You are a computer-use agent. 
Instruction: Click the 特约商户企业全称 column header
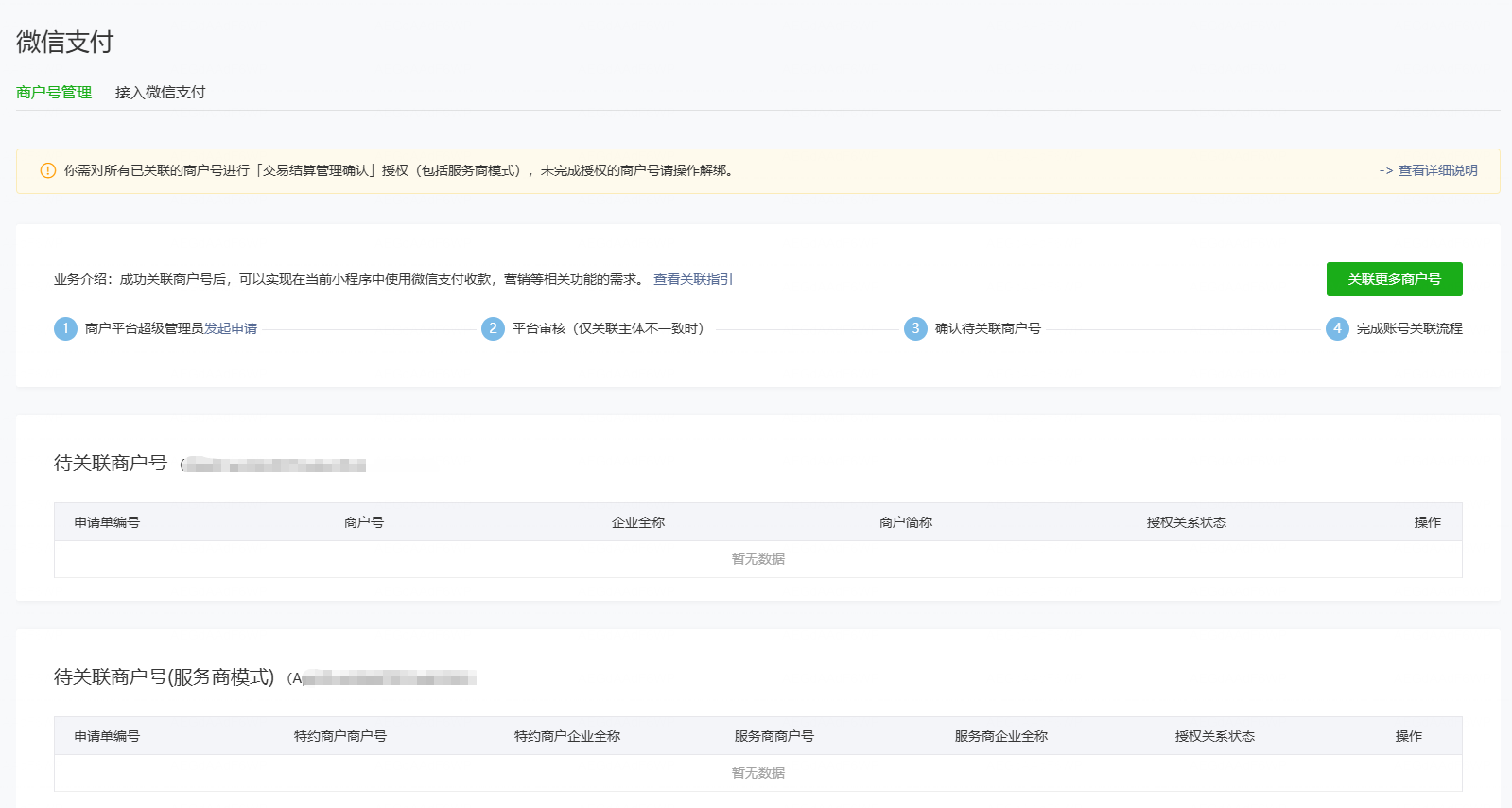(x=567, y=736)
